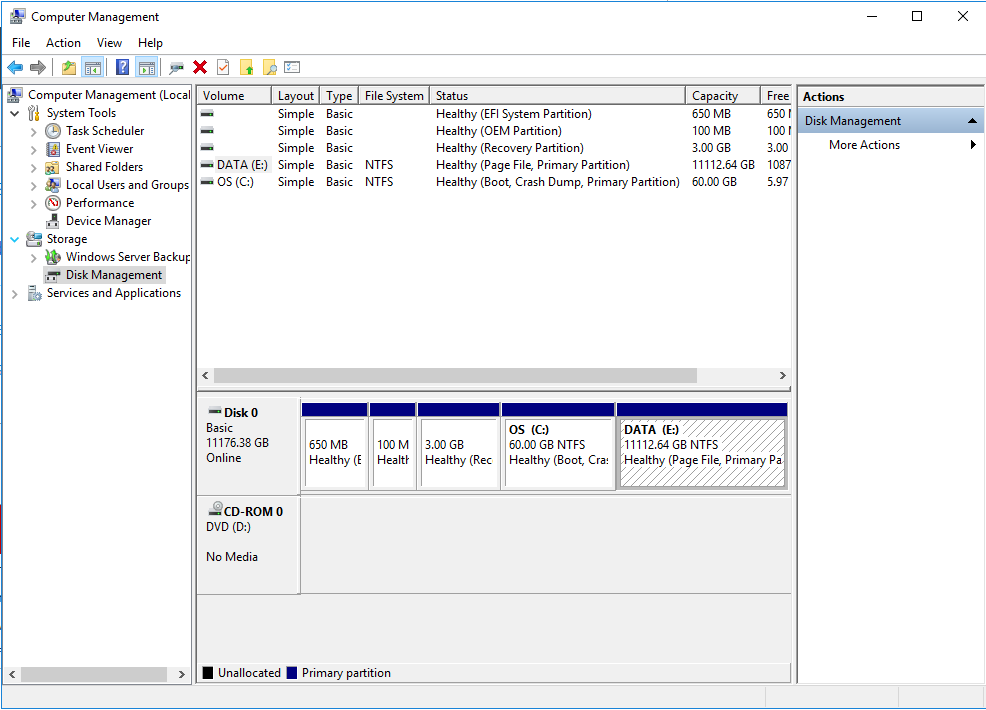Click the Properties checkmark page icon

point(223,67)
